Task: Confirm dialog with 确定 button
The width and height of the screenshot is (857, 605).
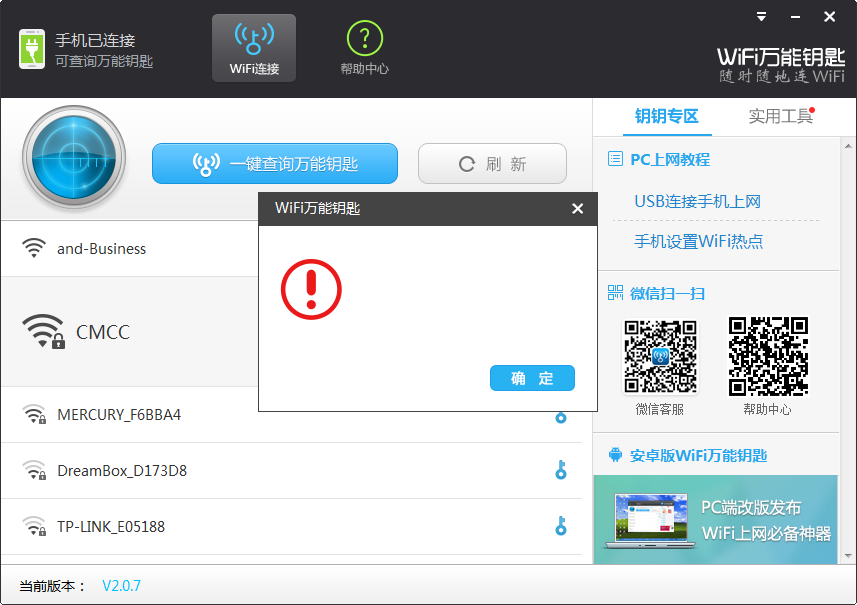Action: click(x=532, y=378)
